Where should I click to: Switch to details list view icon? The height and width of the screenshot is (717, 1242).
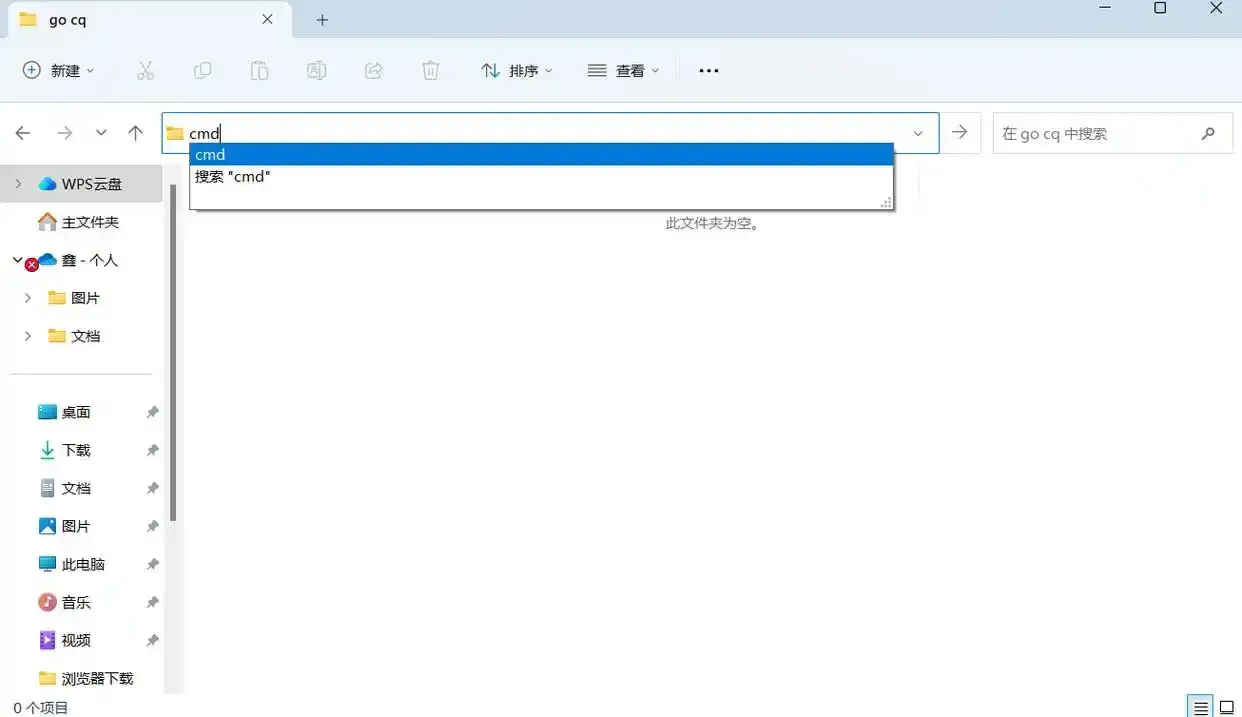click(1200, 707)
